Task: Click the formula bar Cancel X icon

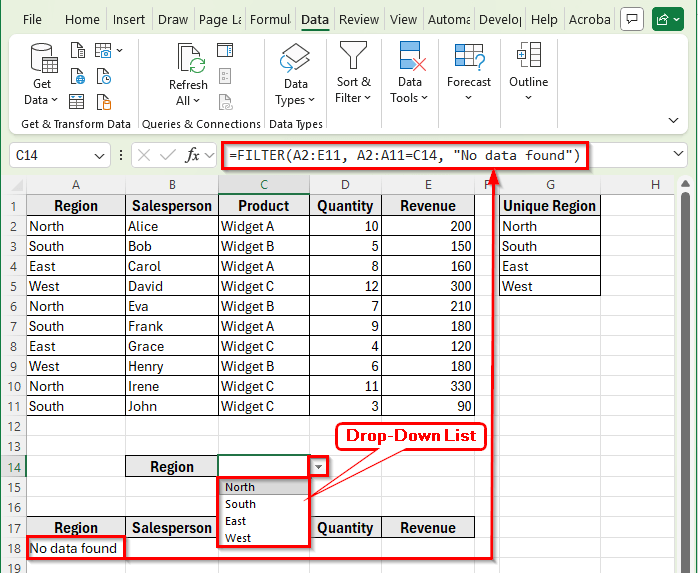Action: (x=144, y=155)
